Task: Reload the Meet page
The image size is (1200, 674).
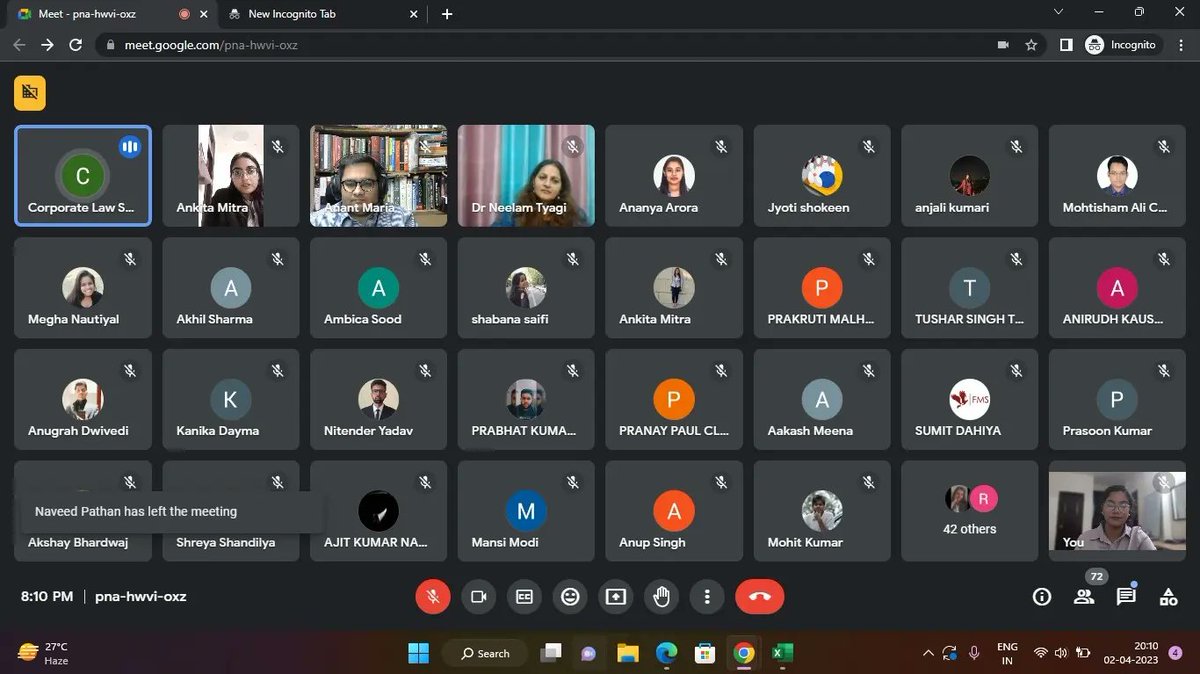Action: (x=75, y=45)
